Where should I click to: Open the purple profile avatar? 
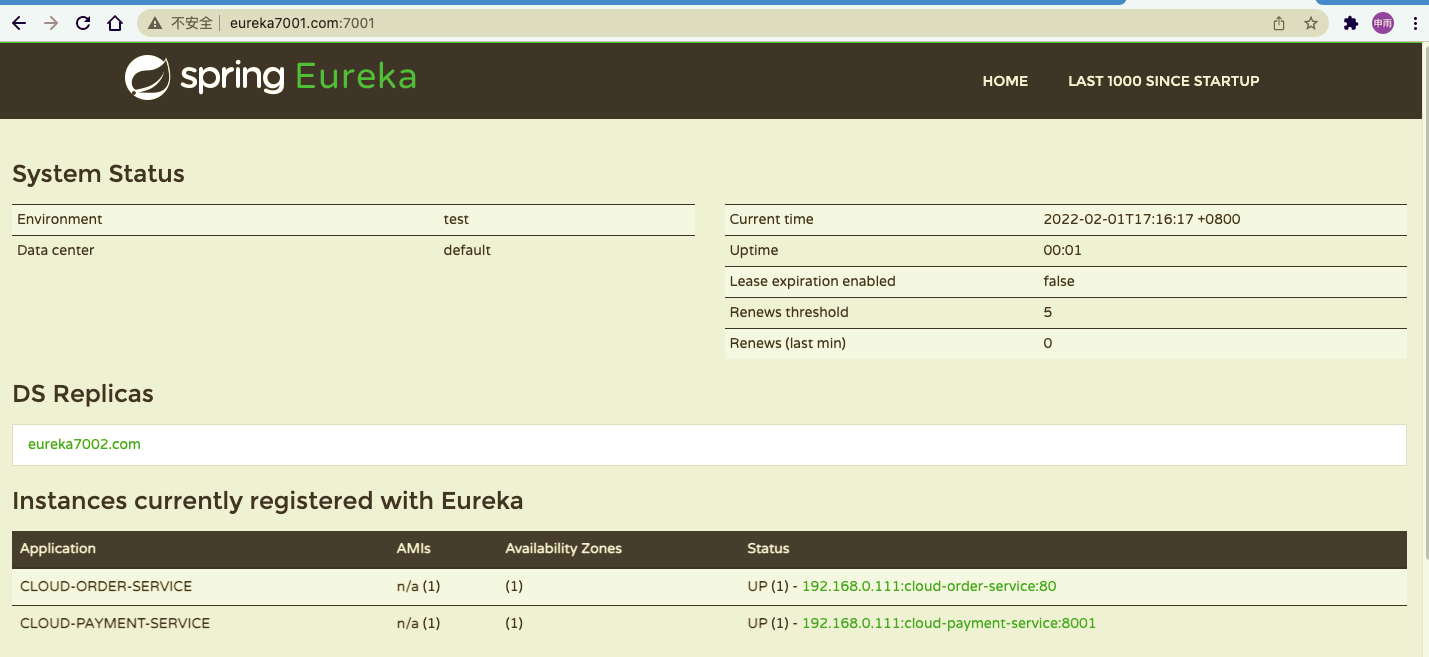[1382, 23]
